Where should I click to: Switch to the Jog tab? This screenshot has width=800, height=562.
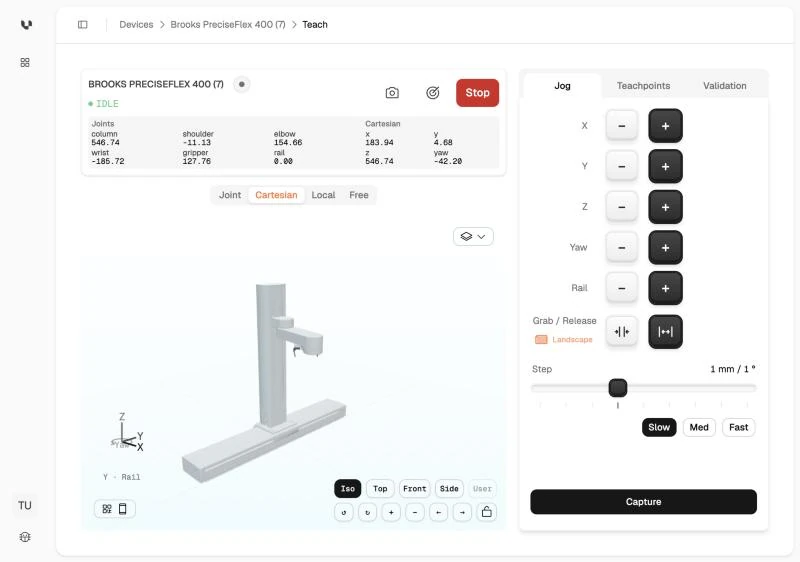coord(562,86)
